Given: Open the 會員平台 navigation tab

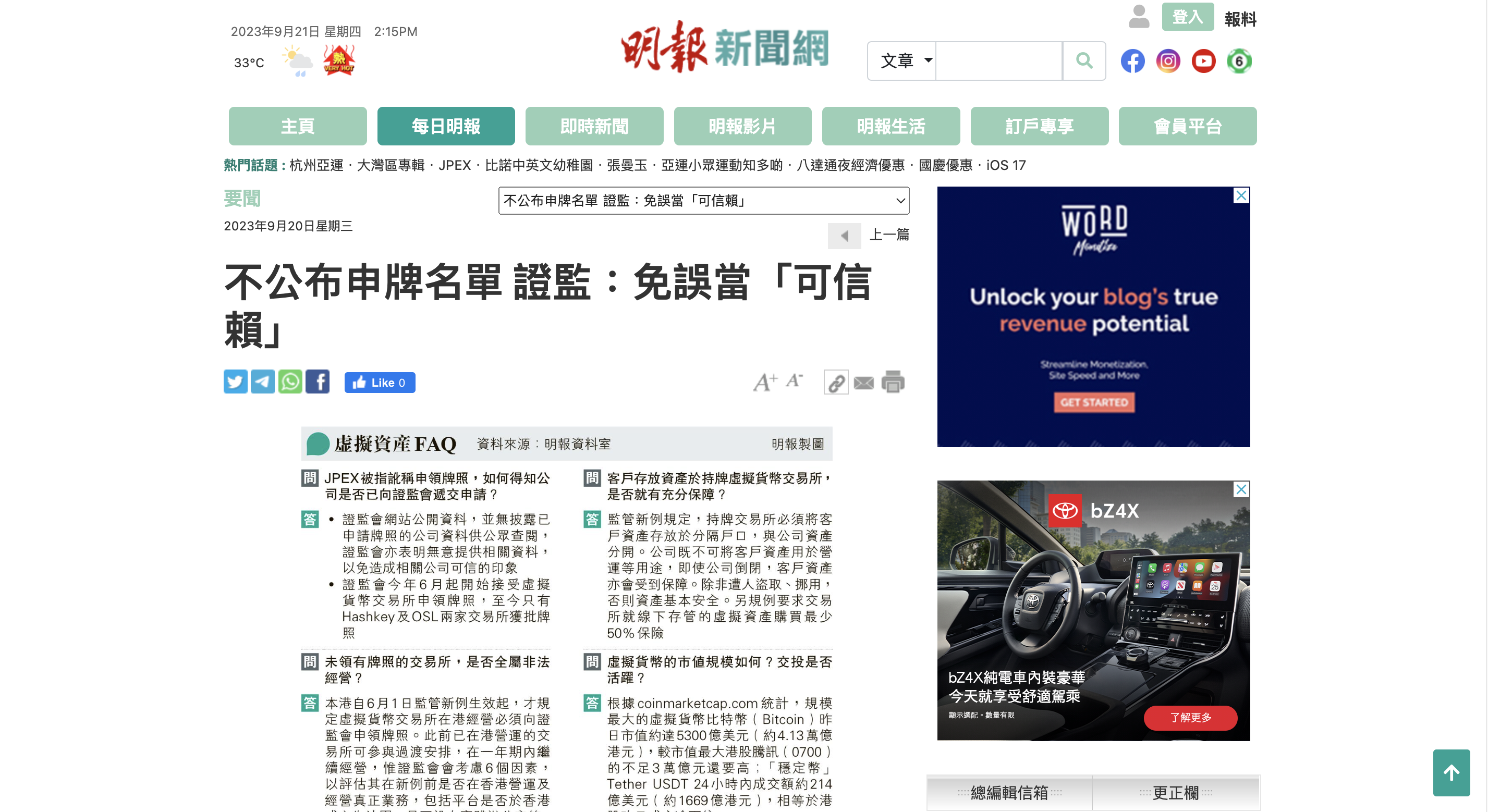Looking at the screenshot, I should 1188,126.
